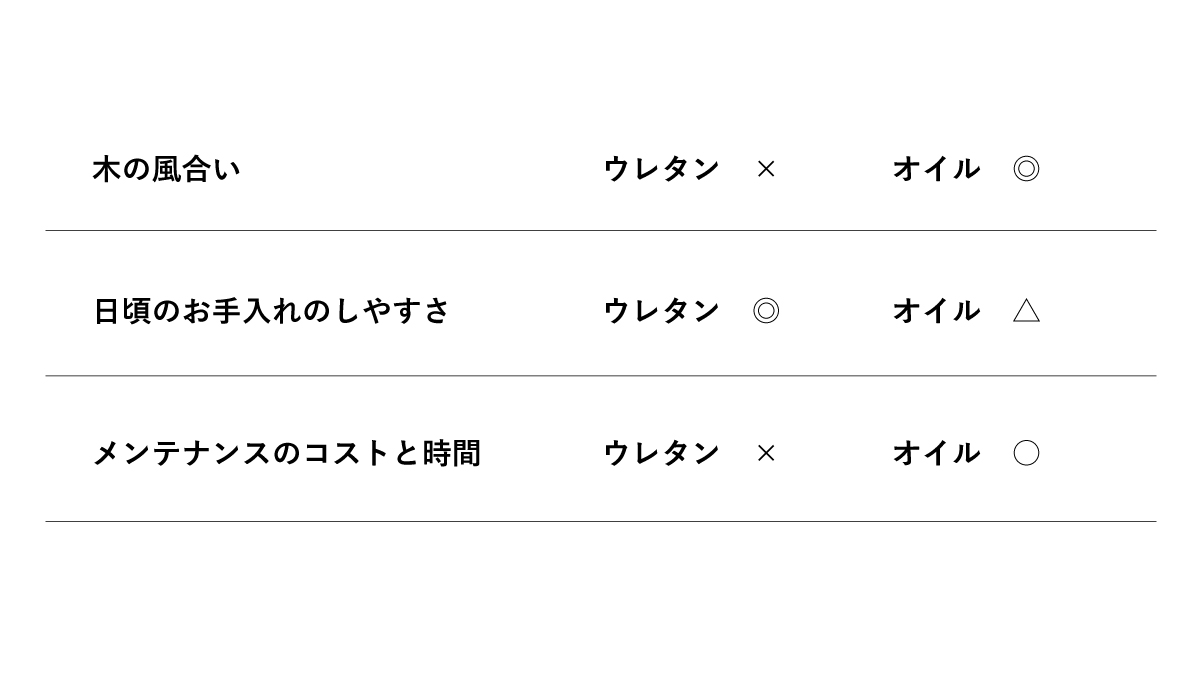
Task: Click the 時間 characters in the third row label
Action: pyautogui.click(x=452, y=453)
